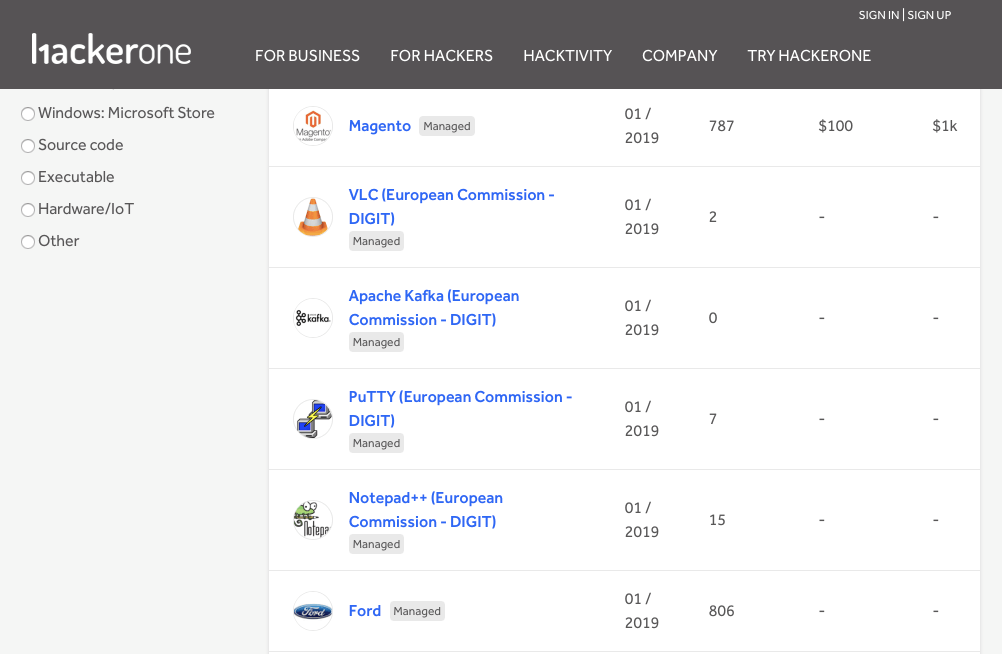Click the Ford oval logo icon
The image size is (1002, 654).
pos(312,611)
